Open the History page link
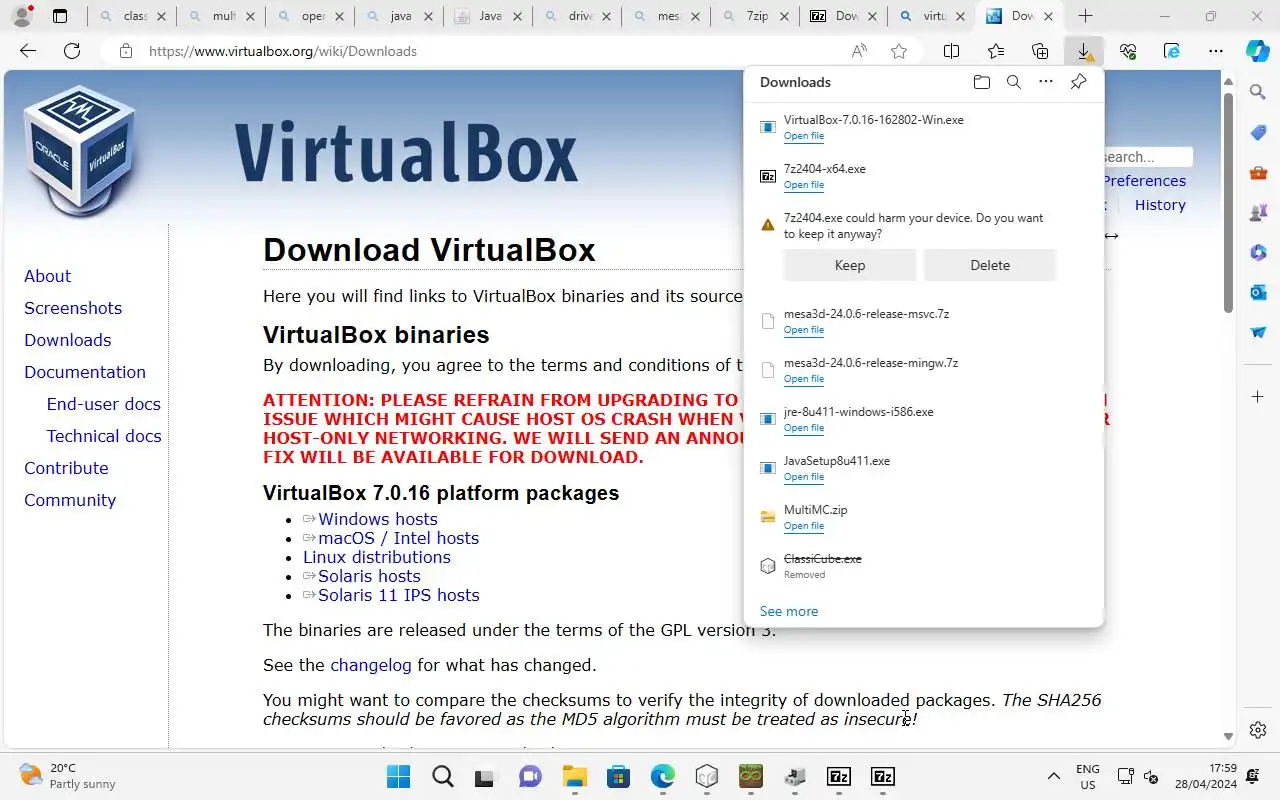Image resolution: width=1280 pixels, height=800 pixels. [x=1160, y=205]
